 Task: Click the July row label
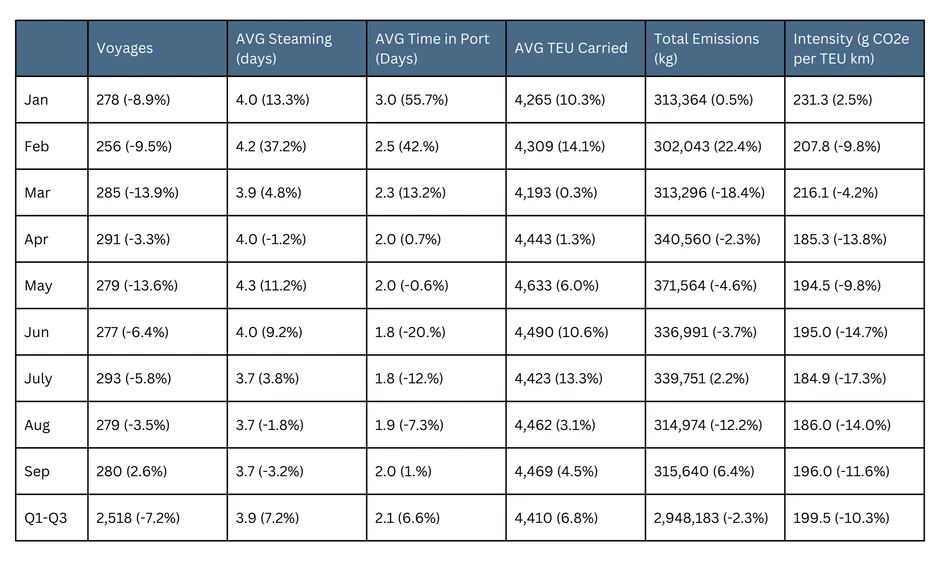39,379
